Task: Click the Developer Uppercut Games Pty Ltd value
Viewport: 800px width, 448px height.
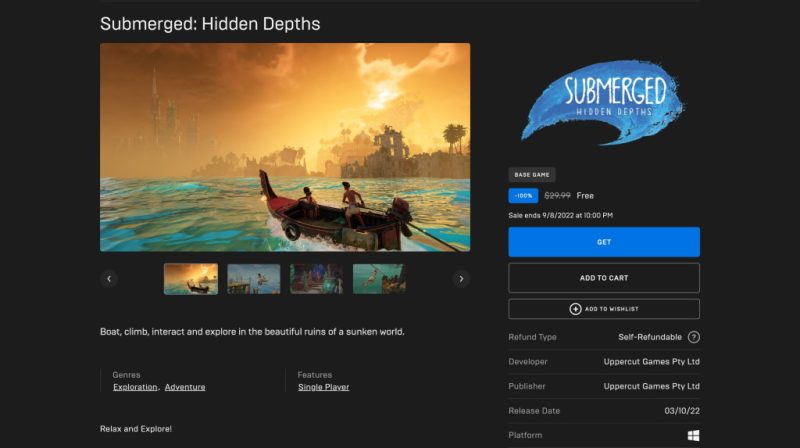Action: coord(652,361)
